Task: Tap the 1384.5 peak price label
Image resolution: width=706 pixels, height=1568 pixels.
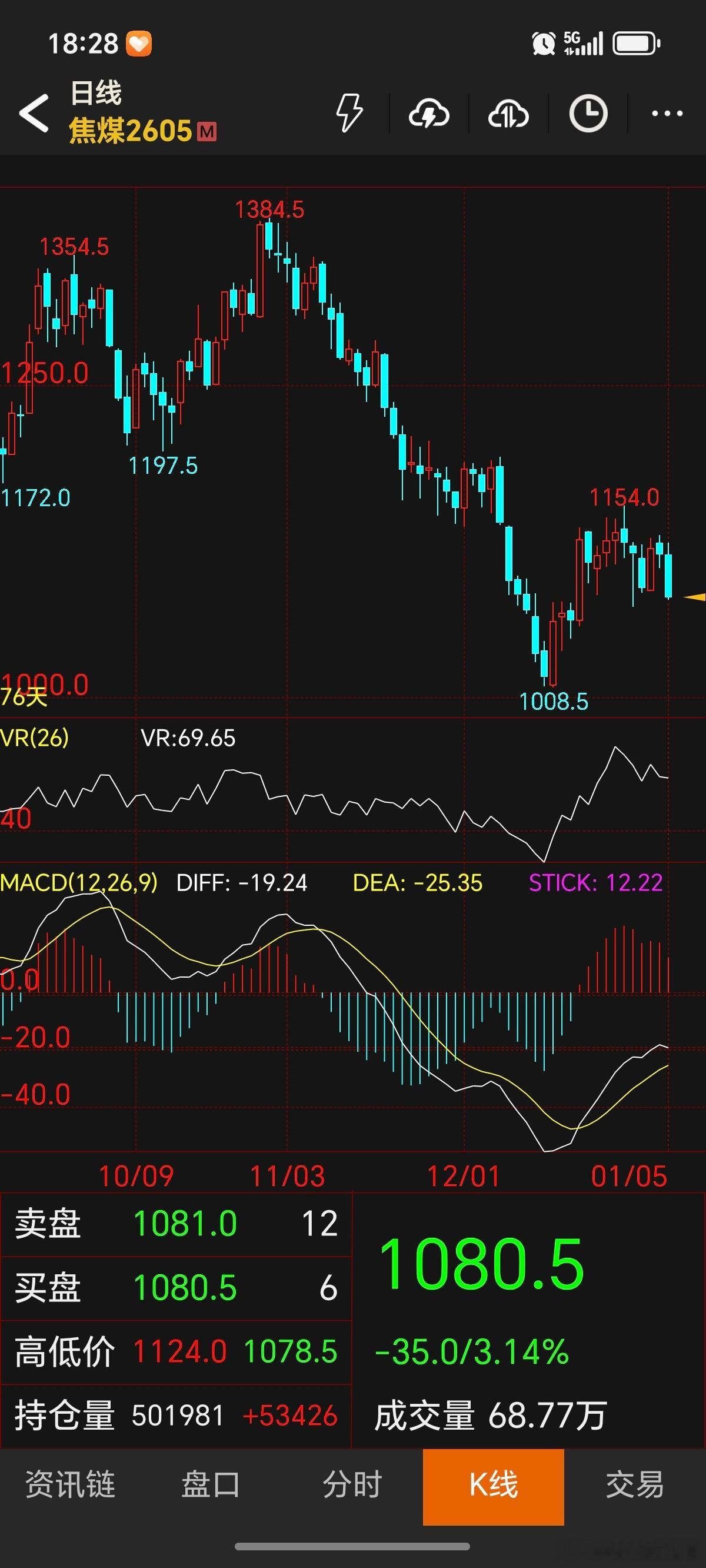Action: 269,210
